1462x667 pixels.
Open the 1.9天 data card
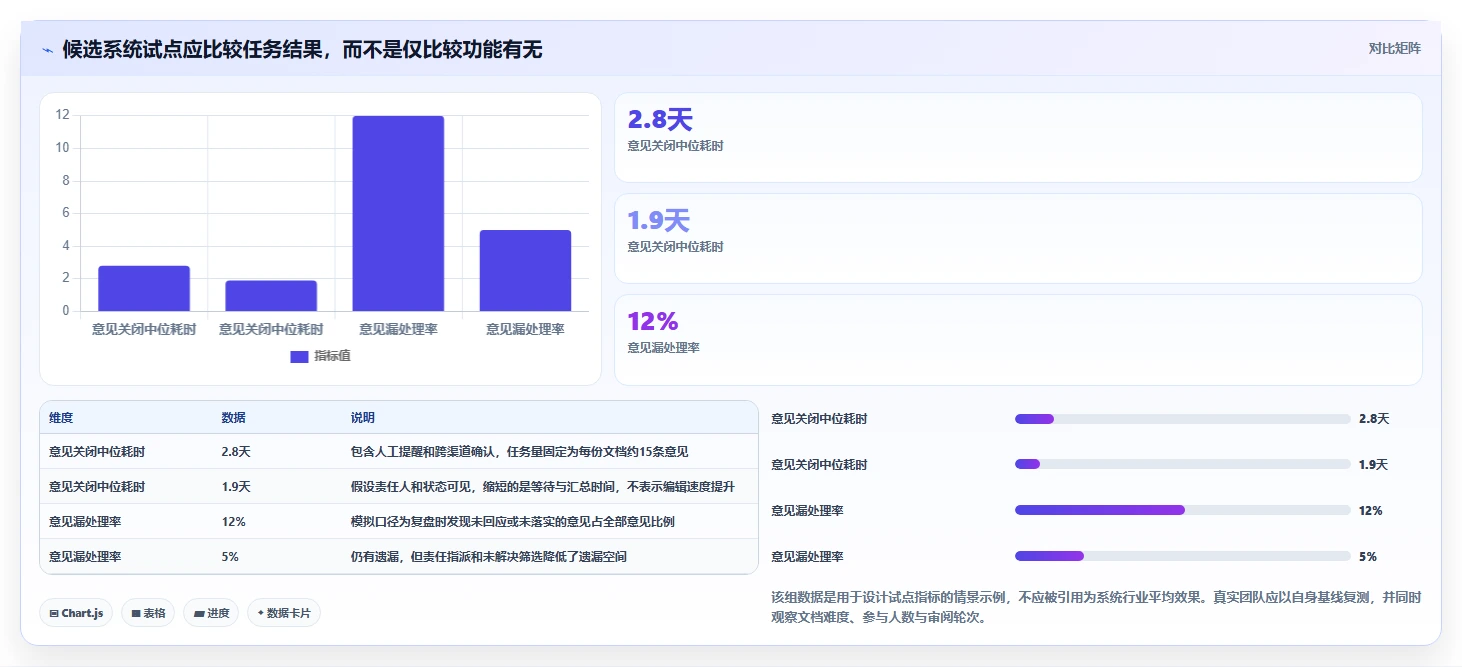pos(1018,238)
